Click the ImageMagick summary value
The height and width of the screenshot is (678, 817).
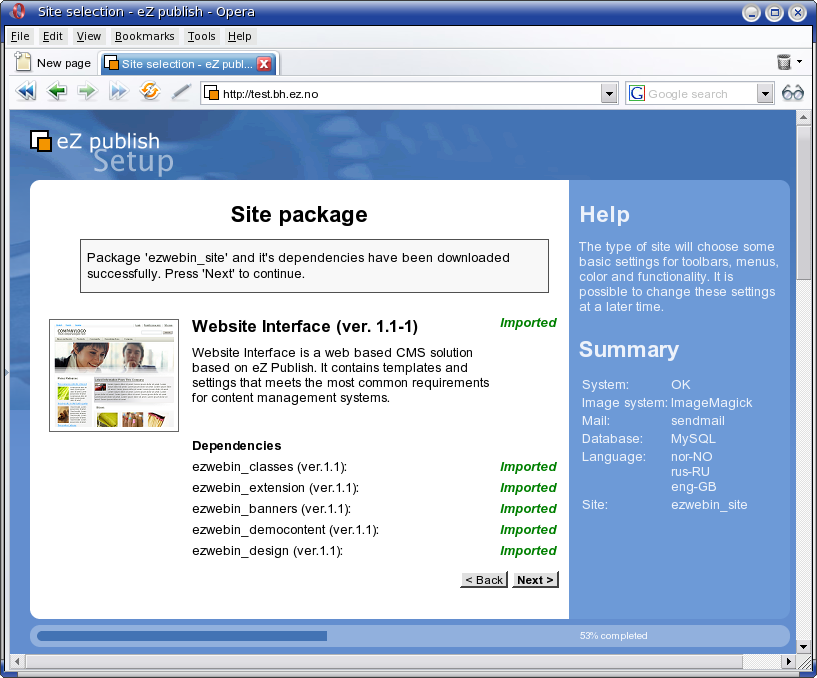click(711, 403)
